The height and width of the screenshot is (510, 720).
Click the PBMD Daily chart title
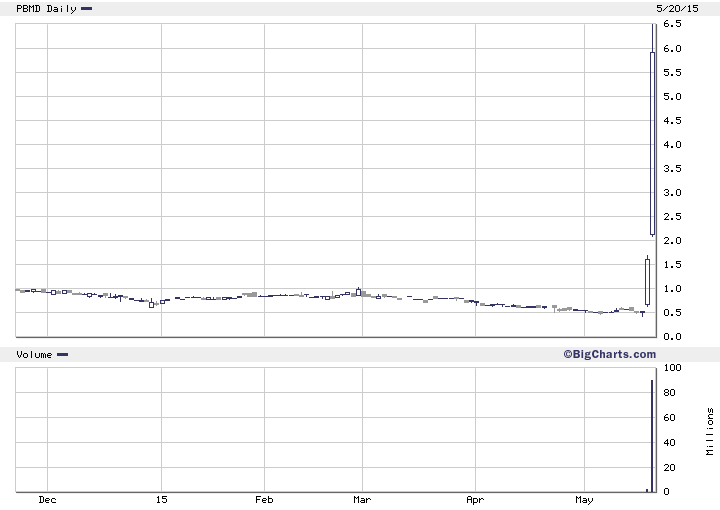(x=46, y=8)
